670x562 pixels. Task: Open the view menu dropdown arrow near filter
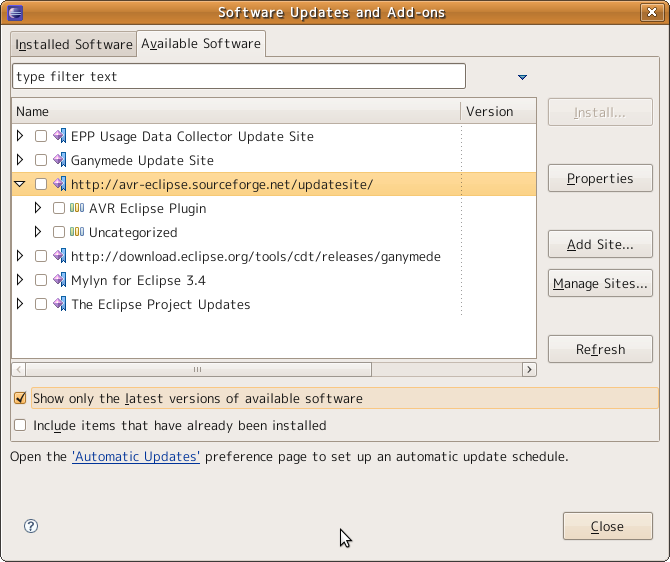tap(522, 77)
